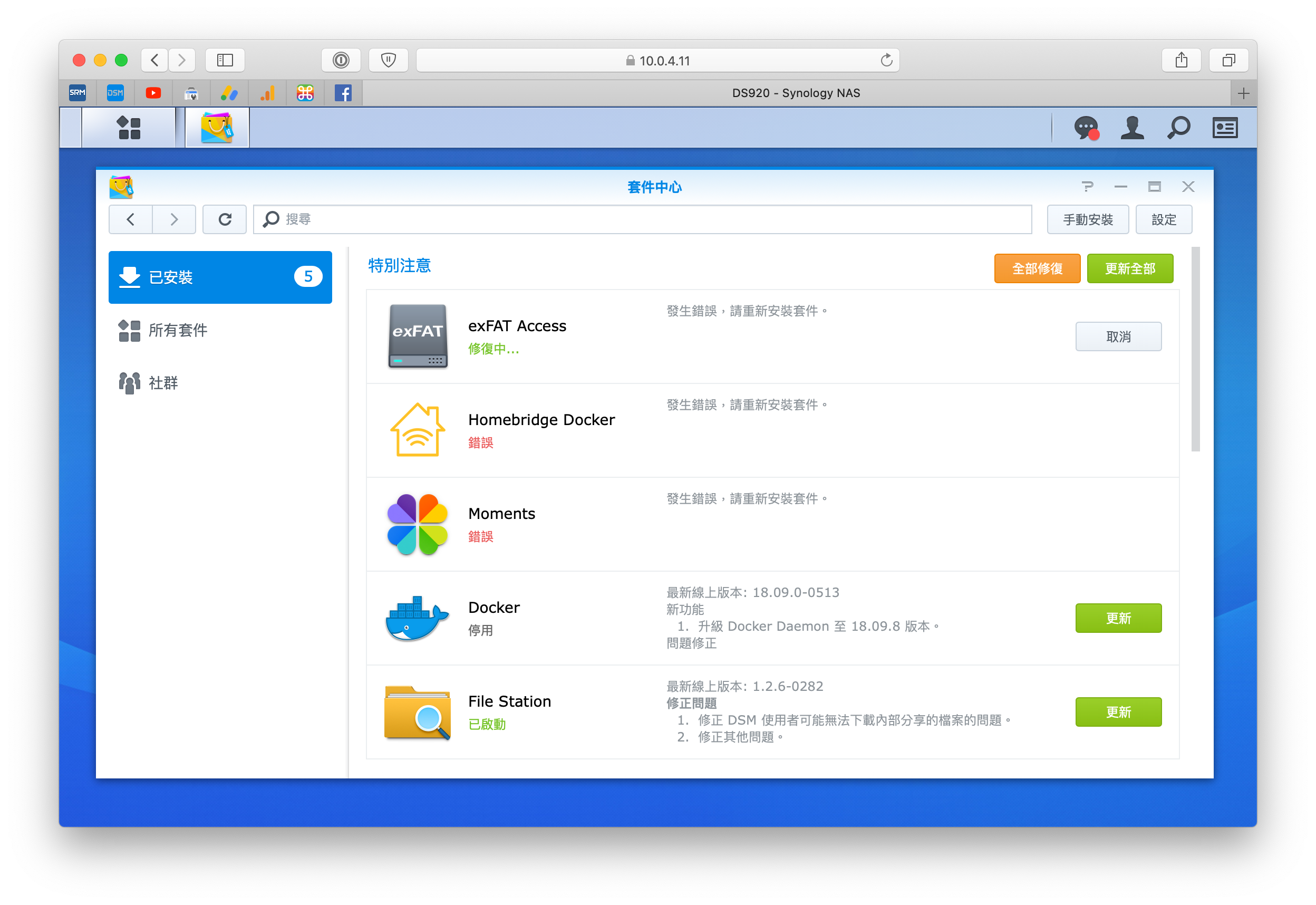The width and height of the screenshot is (1316, 905).
Task: Click the File Station folder icon
Action: (x=418, y=712)
